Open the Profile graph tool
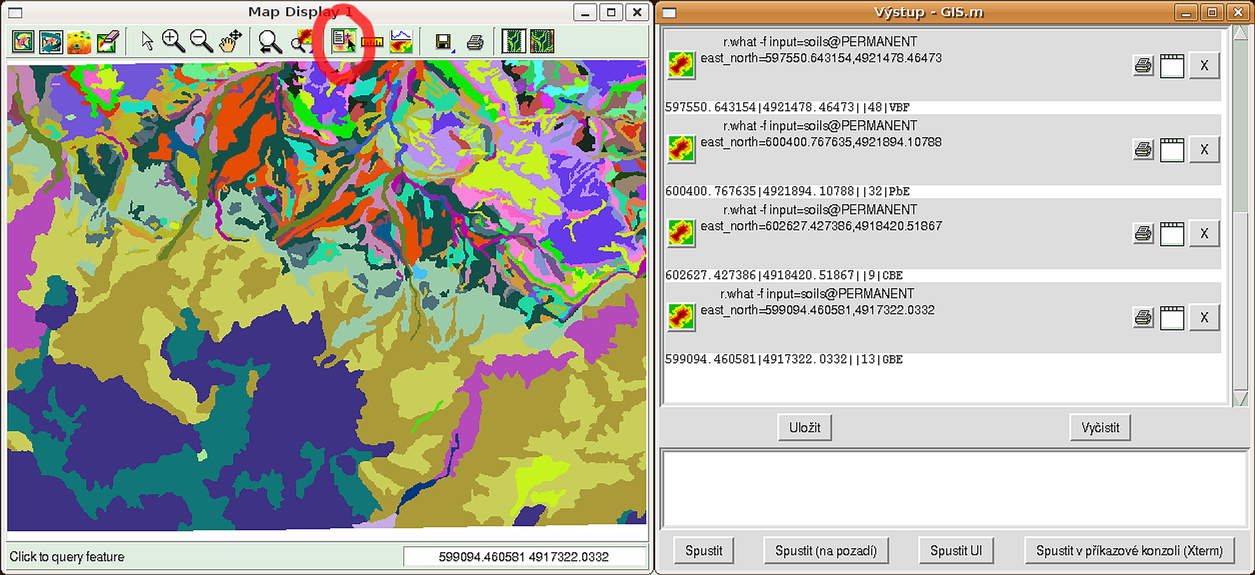 400,42
